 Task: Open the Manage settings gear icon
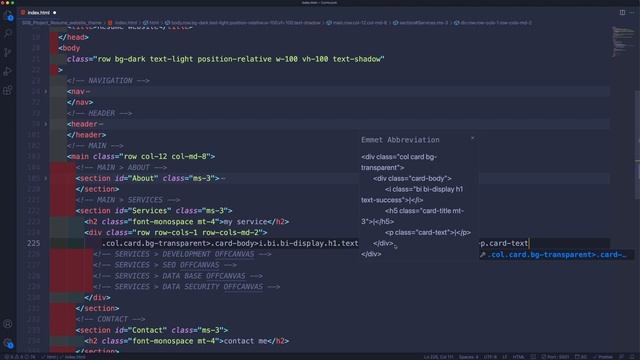8,343
